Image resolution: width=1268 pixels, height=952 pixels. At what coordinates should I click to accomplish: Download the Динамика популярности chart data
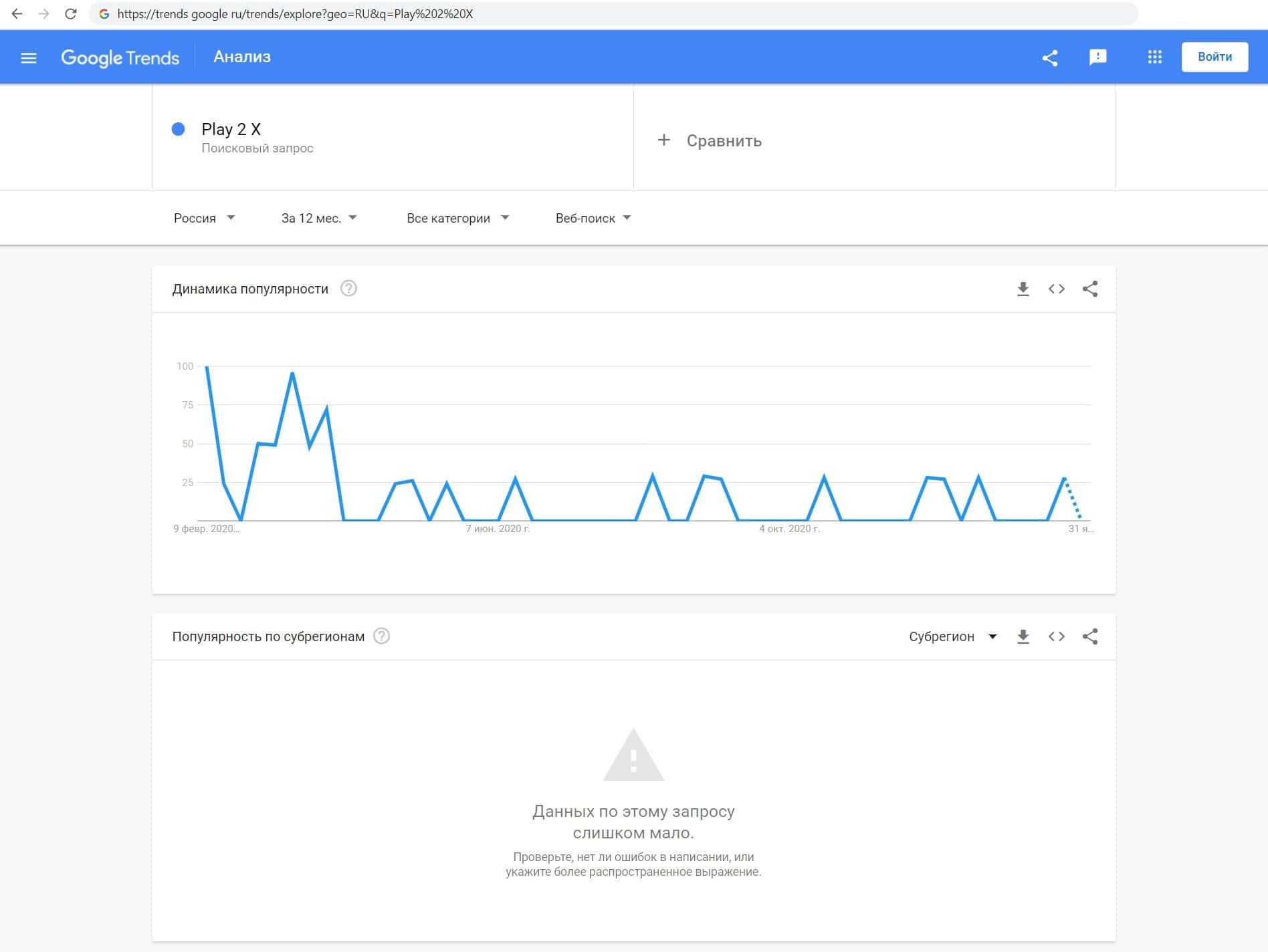click(x=1023, y=289)
